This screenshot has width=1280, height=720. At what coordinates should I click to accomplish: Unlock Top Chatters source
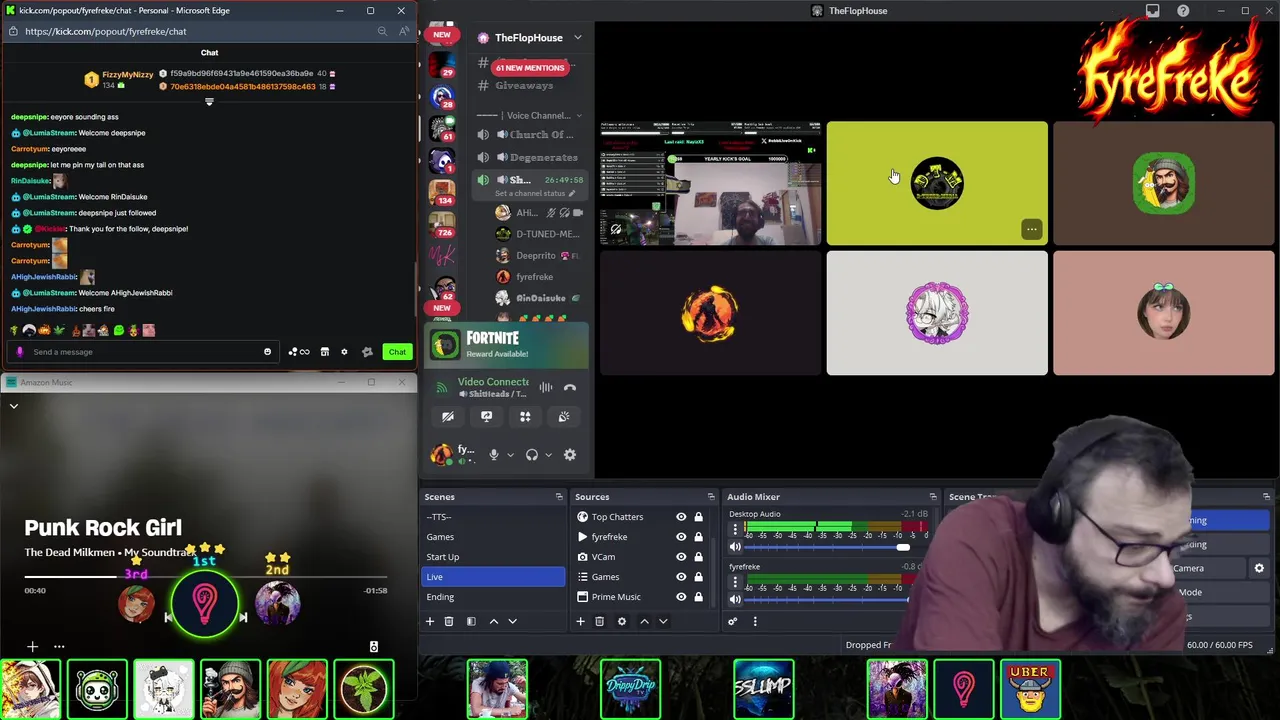point(698,517)
